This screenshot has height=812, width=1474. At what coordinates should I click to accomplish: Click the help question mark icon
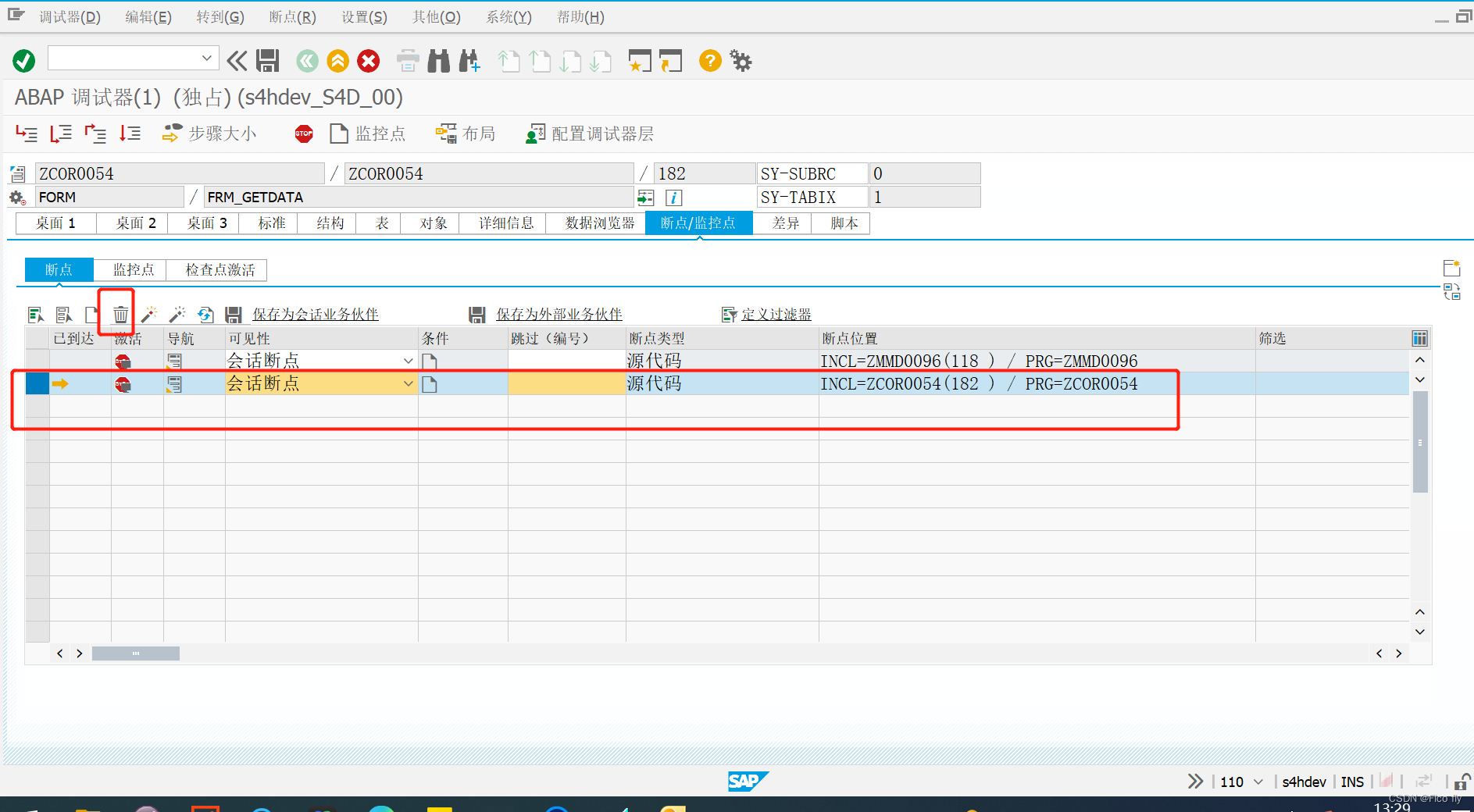(x=708, y=60)
